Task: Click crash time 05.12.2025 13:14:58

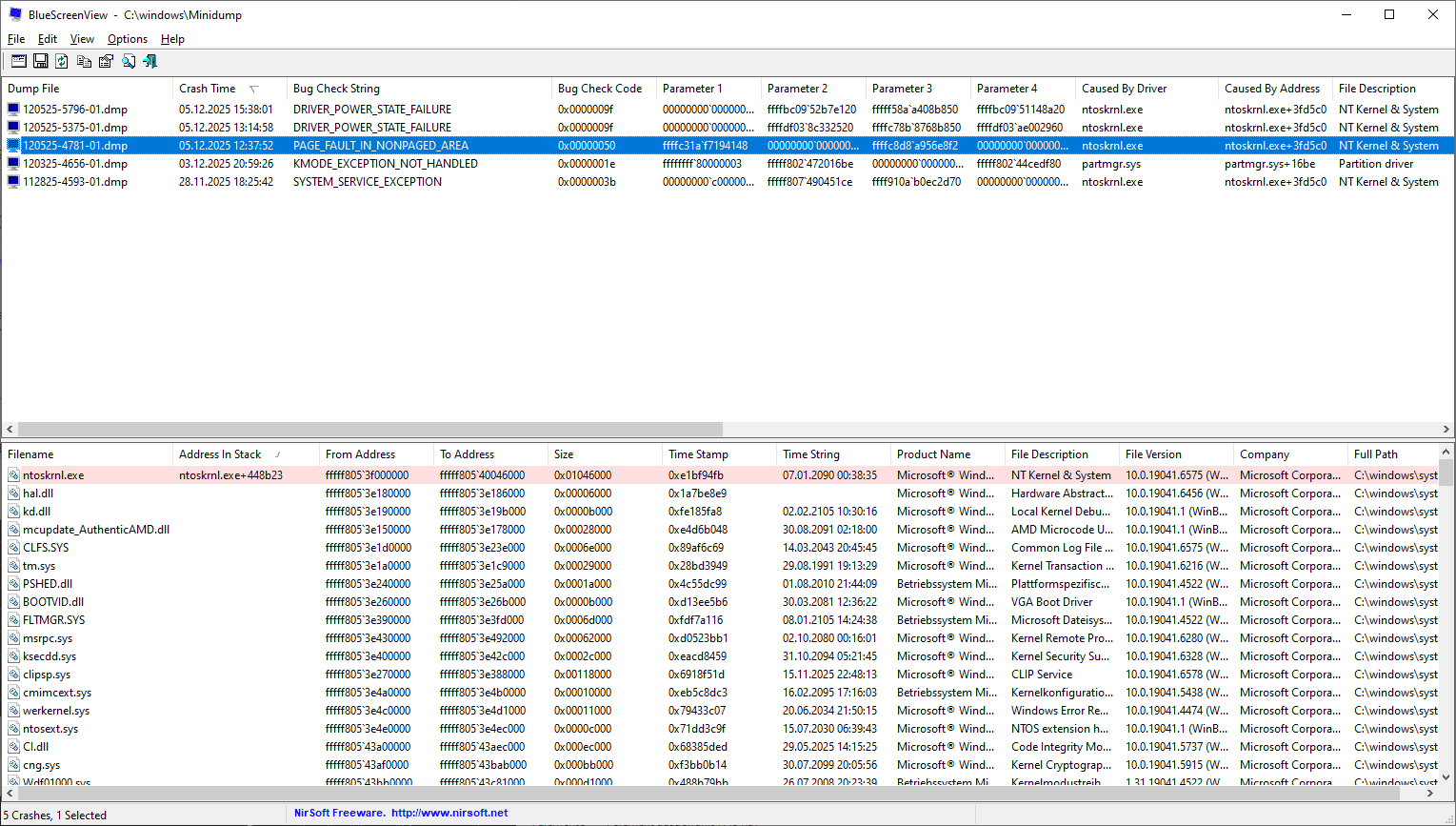Action: click(x=226, y=128)
